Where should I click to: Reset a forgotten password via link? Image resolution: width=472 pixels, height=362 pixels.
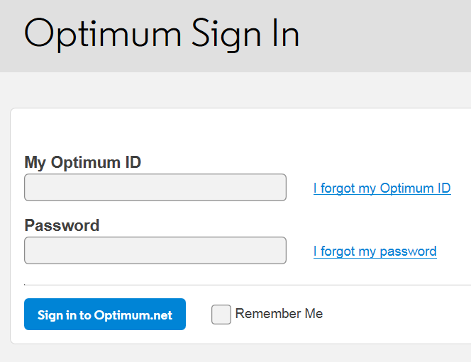coord(375,251)
